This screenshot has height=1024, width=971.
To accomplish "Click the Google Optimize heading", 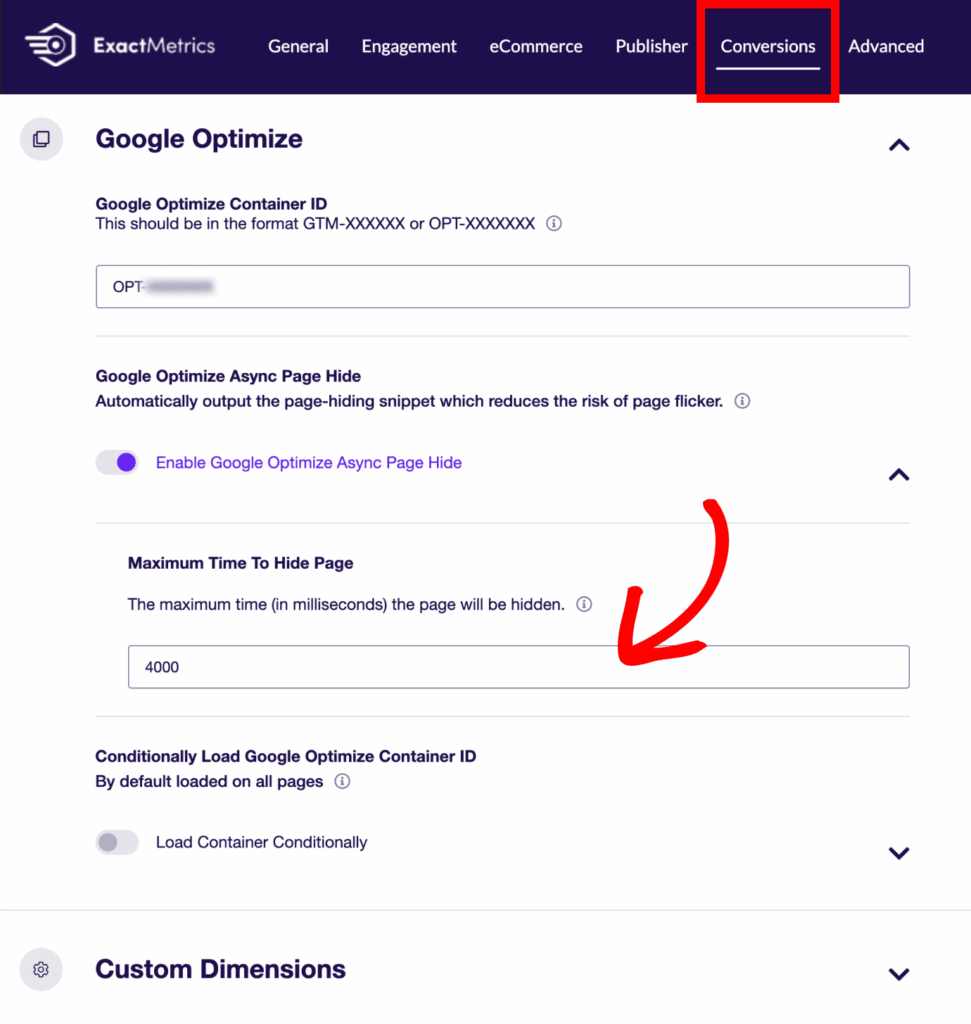I will pos(199,139).
